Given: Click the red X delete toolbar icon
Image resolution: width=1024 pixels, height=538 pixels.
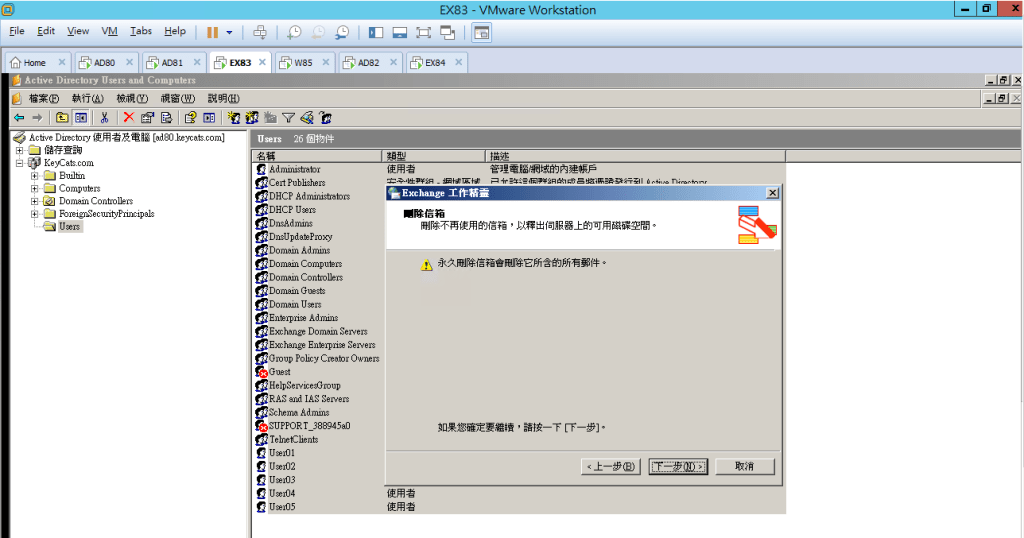Looking at the screenshot, I should pyautogui.click(x=128, y=117).
